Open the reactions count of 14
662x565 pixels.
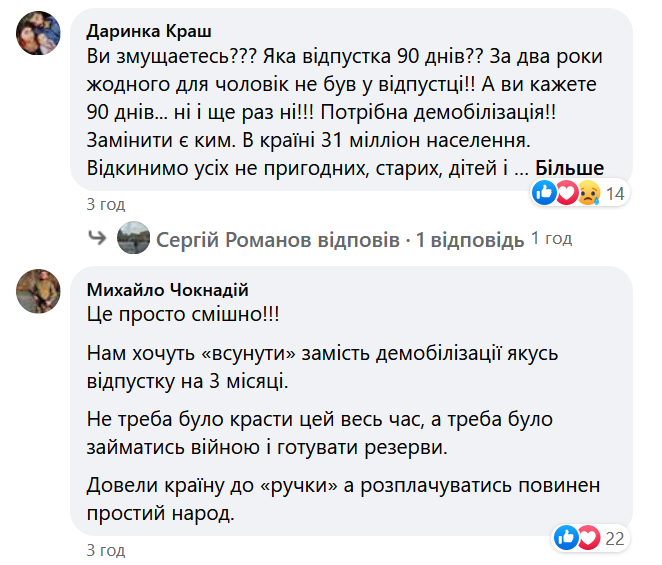tap(615, 193)
